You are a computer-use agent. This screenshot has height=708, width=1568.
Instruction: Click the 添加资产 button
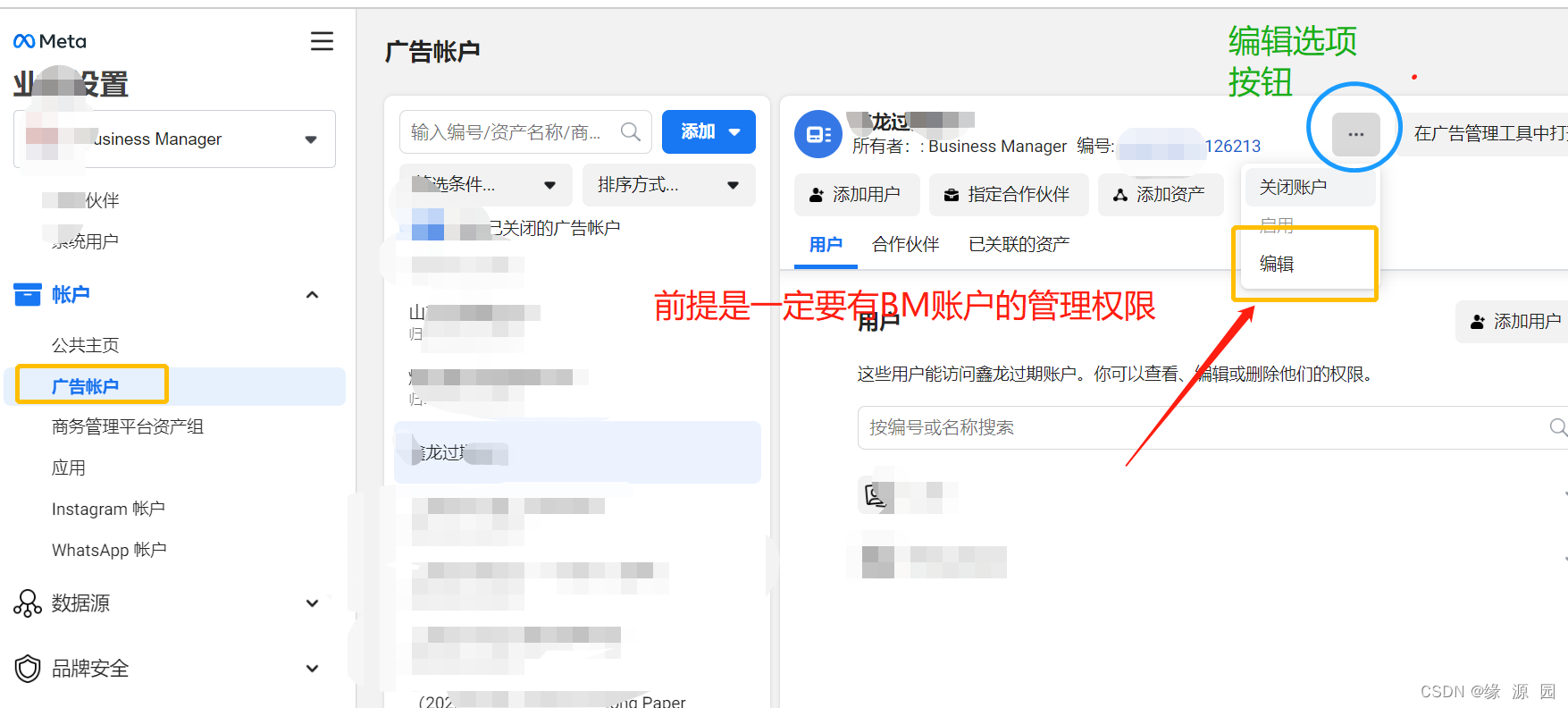pos(1160,194)
